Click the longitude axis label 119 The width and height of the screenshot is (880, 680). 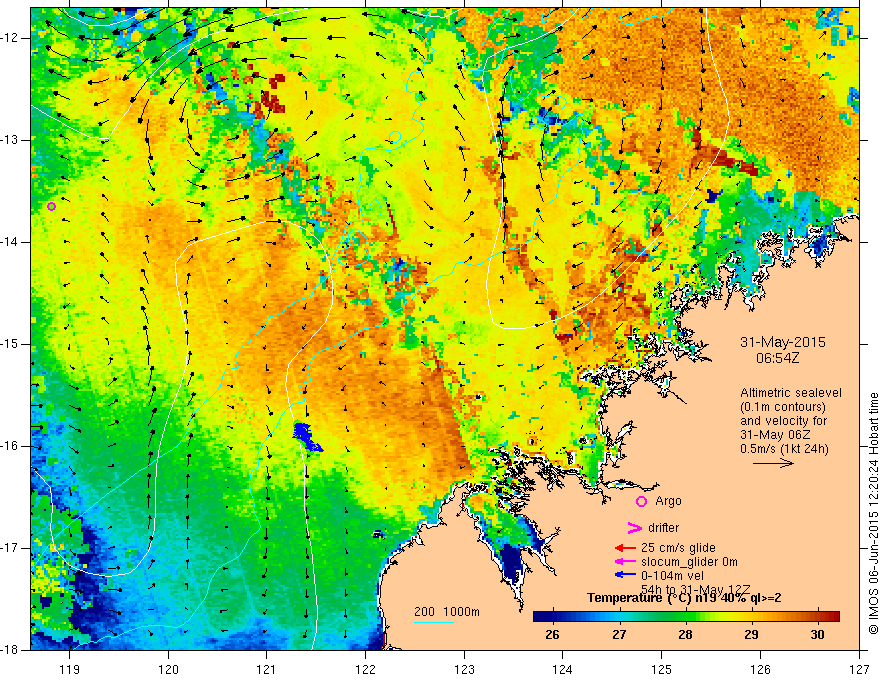coord(70,669)
